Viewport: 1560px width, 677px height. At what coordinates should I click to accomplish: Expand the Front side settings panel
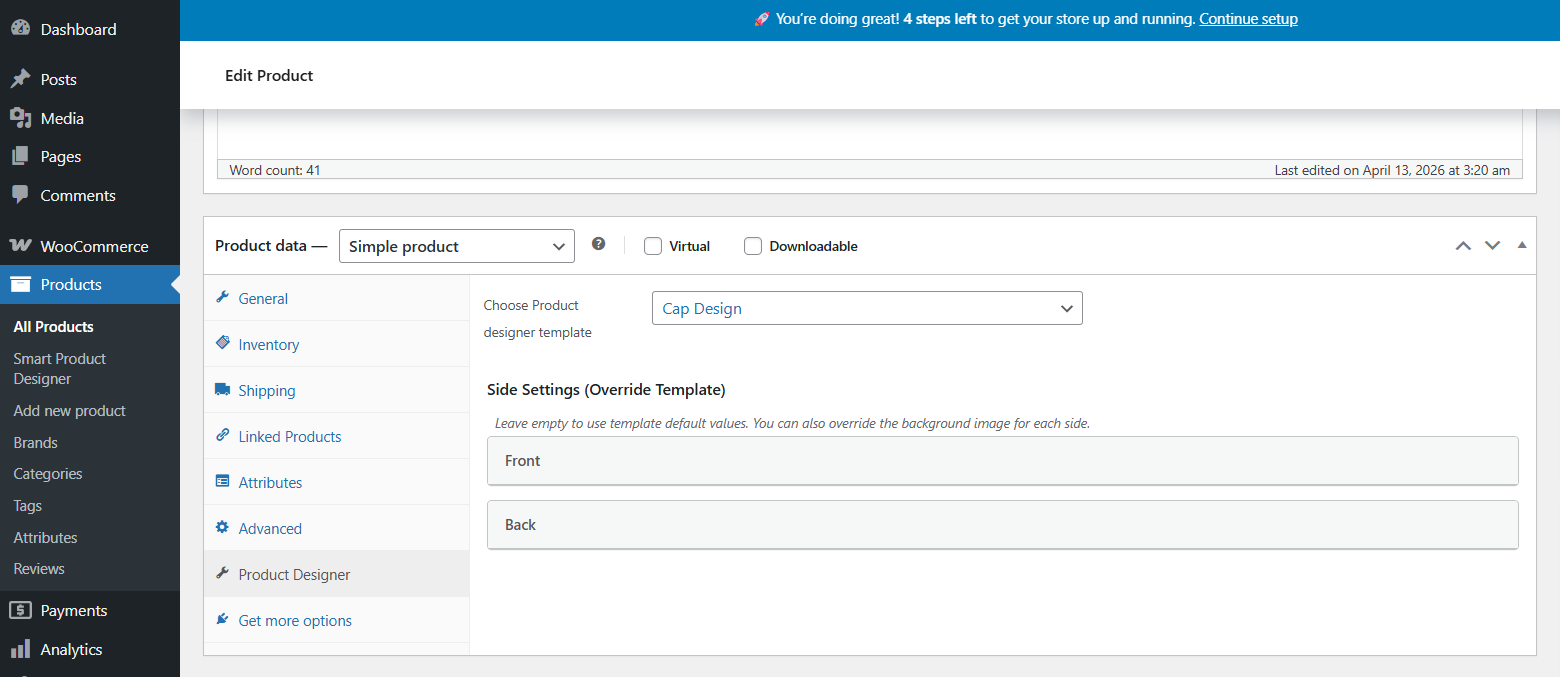click(1003, 461)
